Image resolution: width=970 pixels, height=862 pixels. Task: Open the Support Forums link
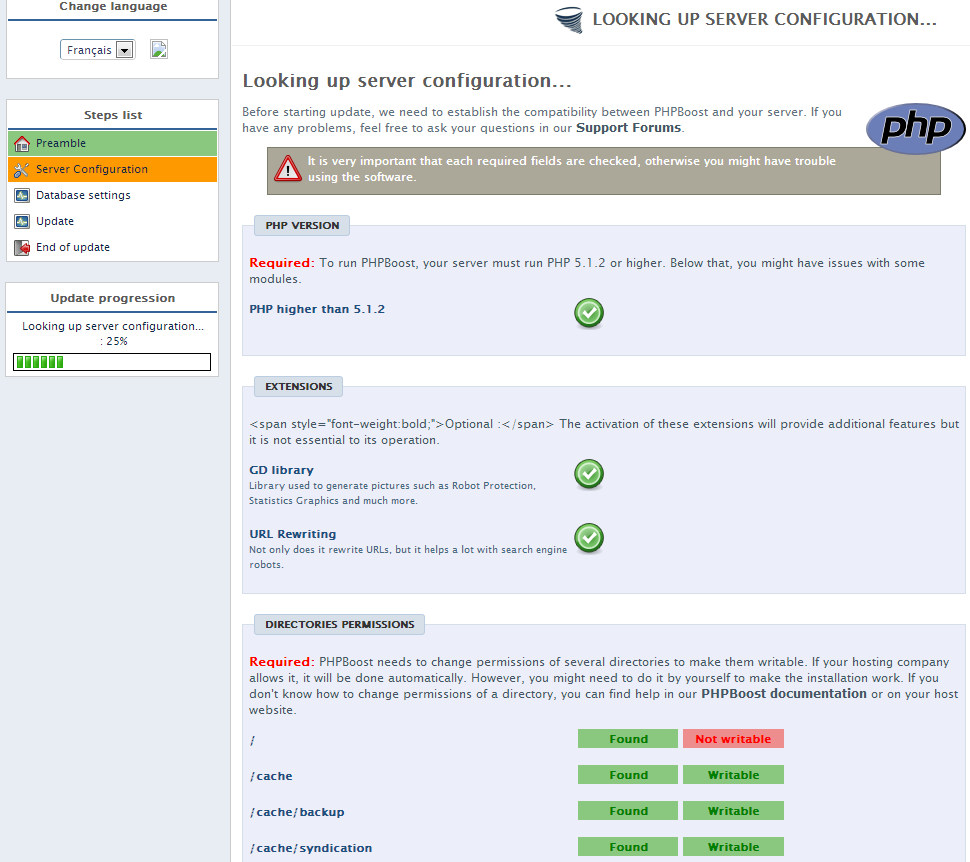click(628, 128)
